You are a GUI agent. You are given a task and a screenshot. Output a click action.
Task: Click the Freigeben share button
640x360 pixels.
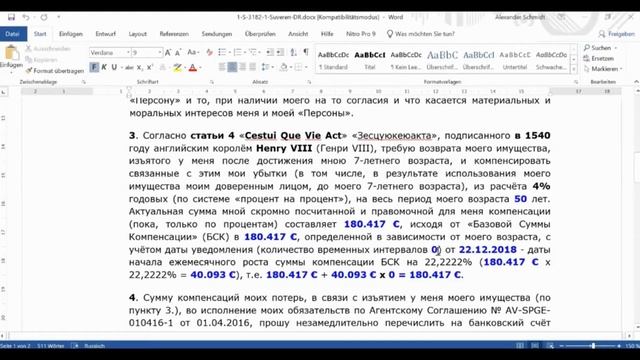pos(617,34)
